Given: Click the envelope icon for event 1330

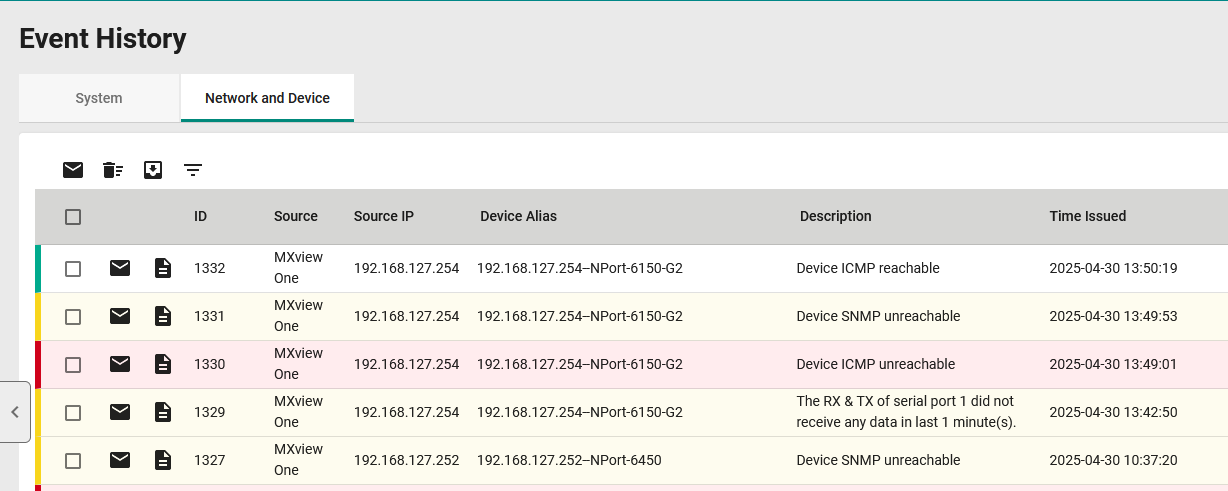Looking at the screenshot, I should [120, 364].
